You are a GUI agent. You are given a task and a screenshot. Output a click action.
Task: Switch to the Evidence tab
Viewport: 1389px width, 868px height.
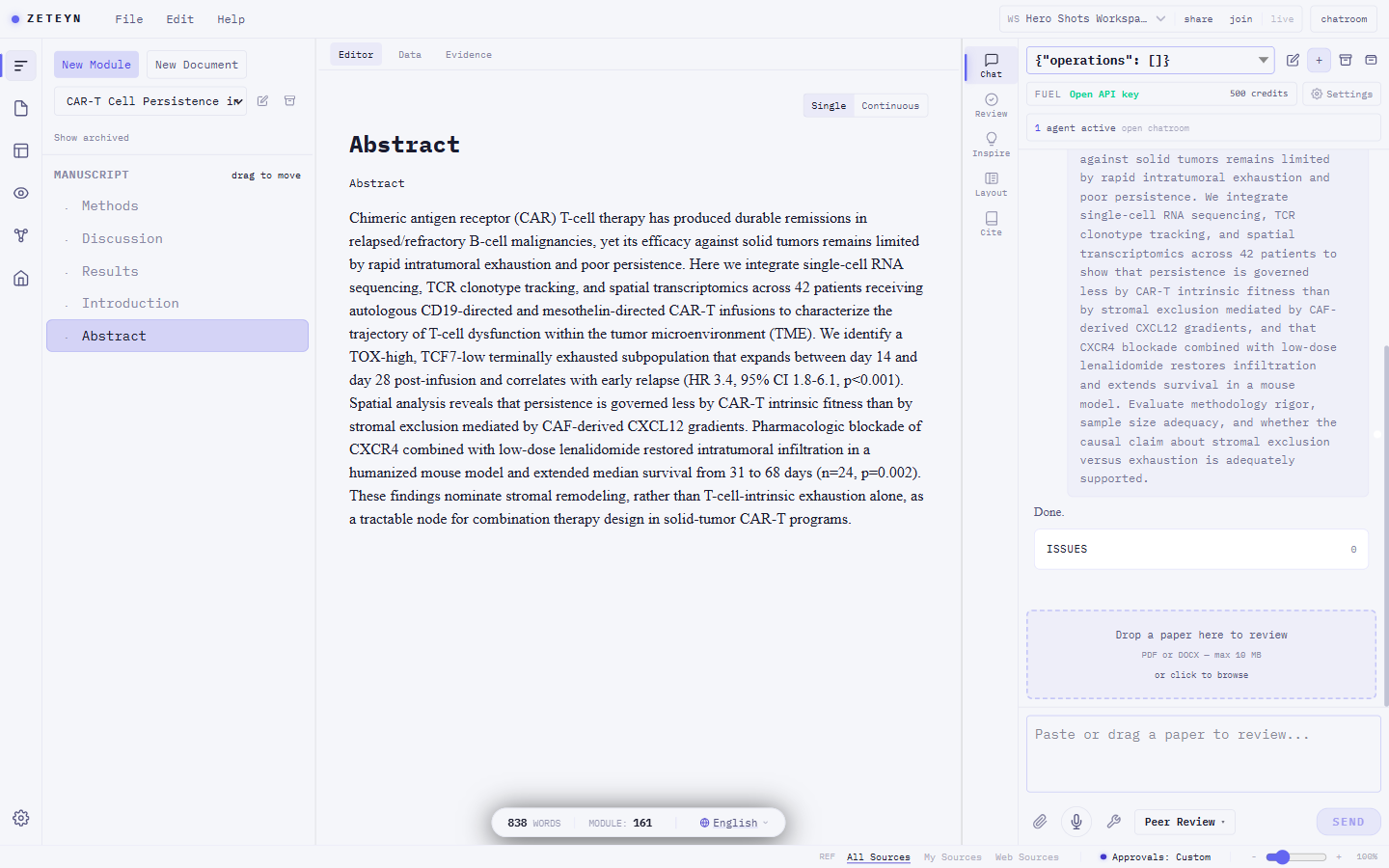tap(469, 55)
